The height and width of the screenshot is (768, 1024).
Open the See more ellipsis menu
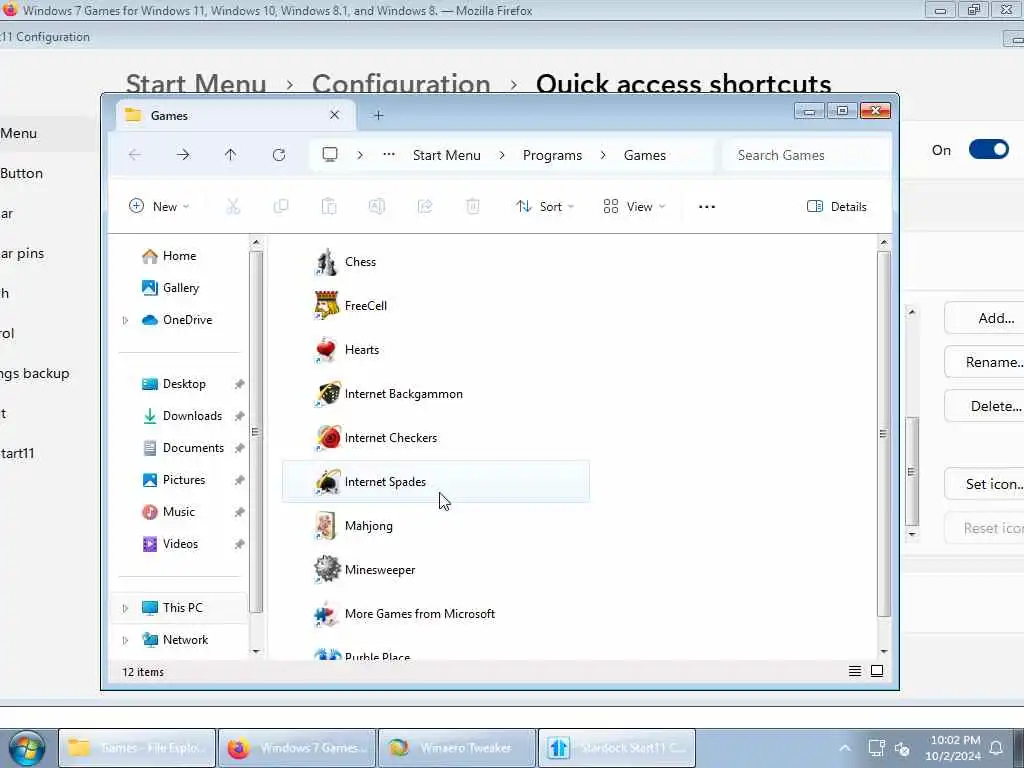click(x=707, y=206)
